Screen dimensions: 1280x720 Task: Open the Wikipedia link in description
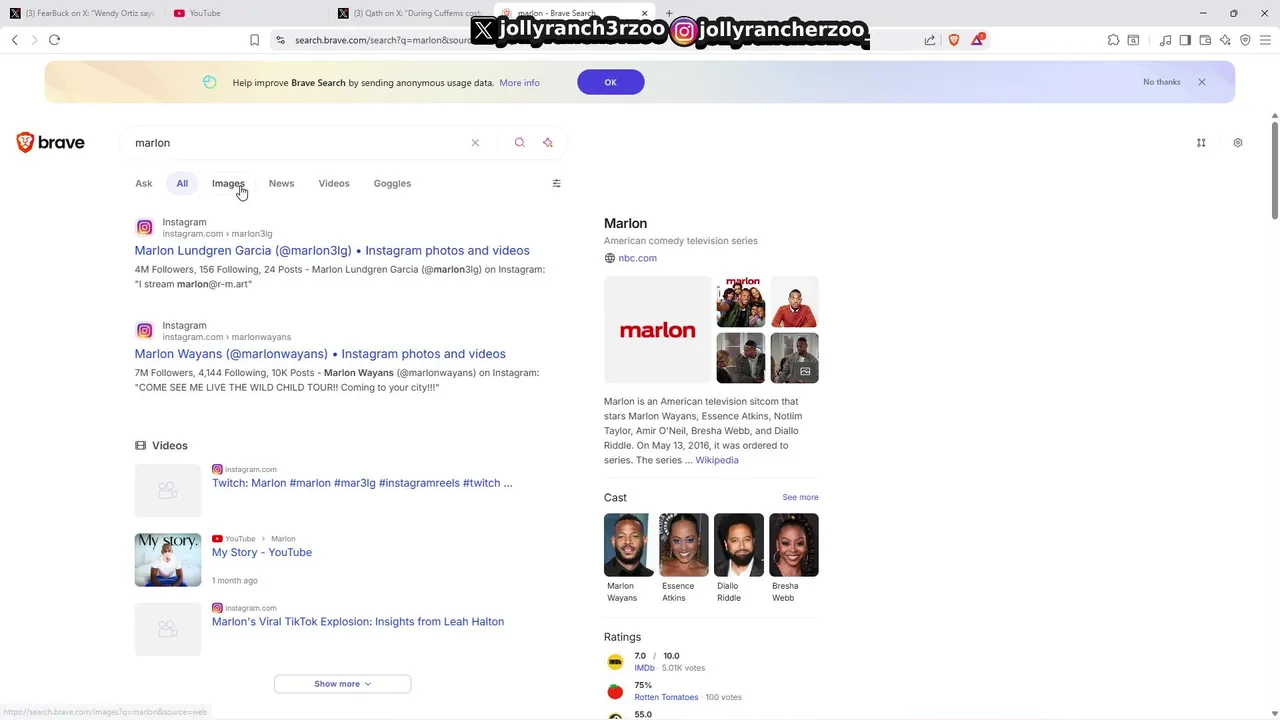tap(717, 460)
